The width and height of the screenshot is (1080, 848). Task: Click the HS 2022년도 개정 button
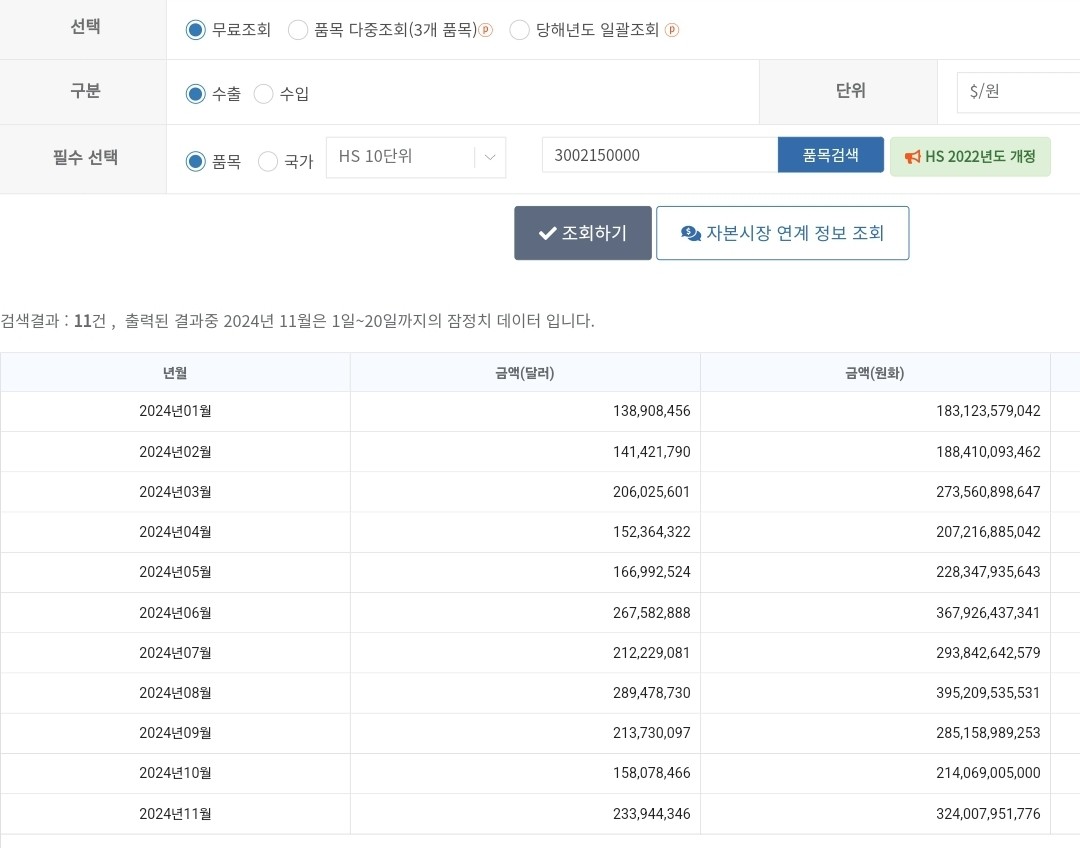pyautogui.click(x=970, y=157)
